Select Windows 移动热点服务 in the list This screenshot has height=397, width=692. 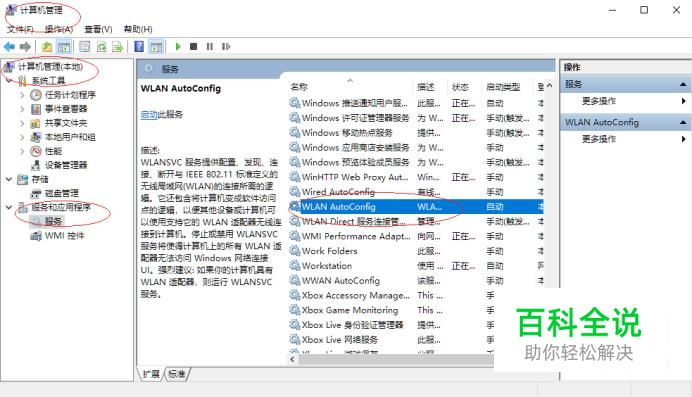point(347,133)
